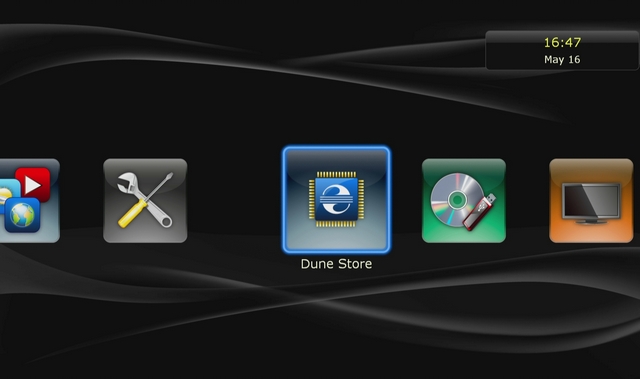The height and width of the screenshot is (379, 640).
Task: Open the Dune Store chip icon
Action: (x=336, y=200)
